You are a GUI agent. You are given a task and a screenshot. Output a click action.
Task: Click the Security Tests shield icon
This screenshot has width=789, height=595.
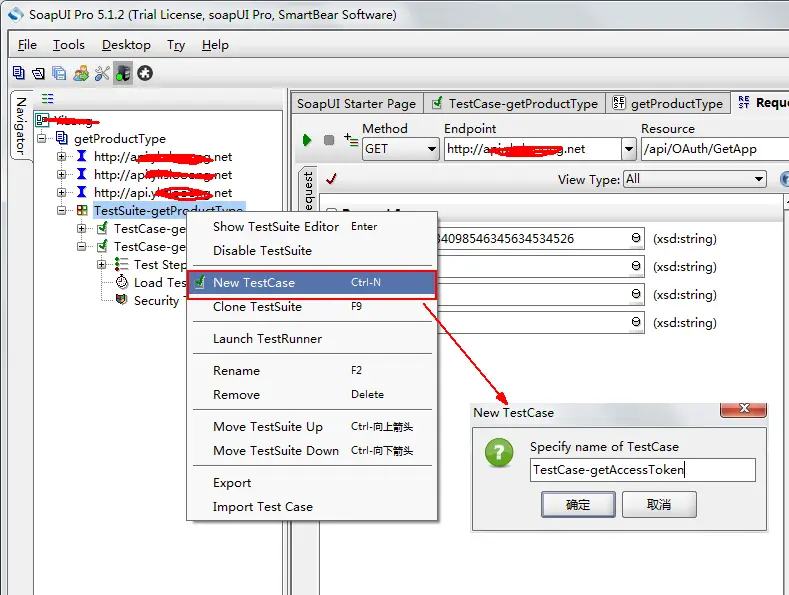pyautogui.click(x=121, y=300)
